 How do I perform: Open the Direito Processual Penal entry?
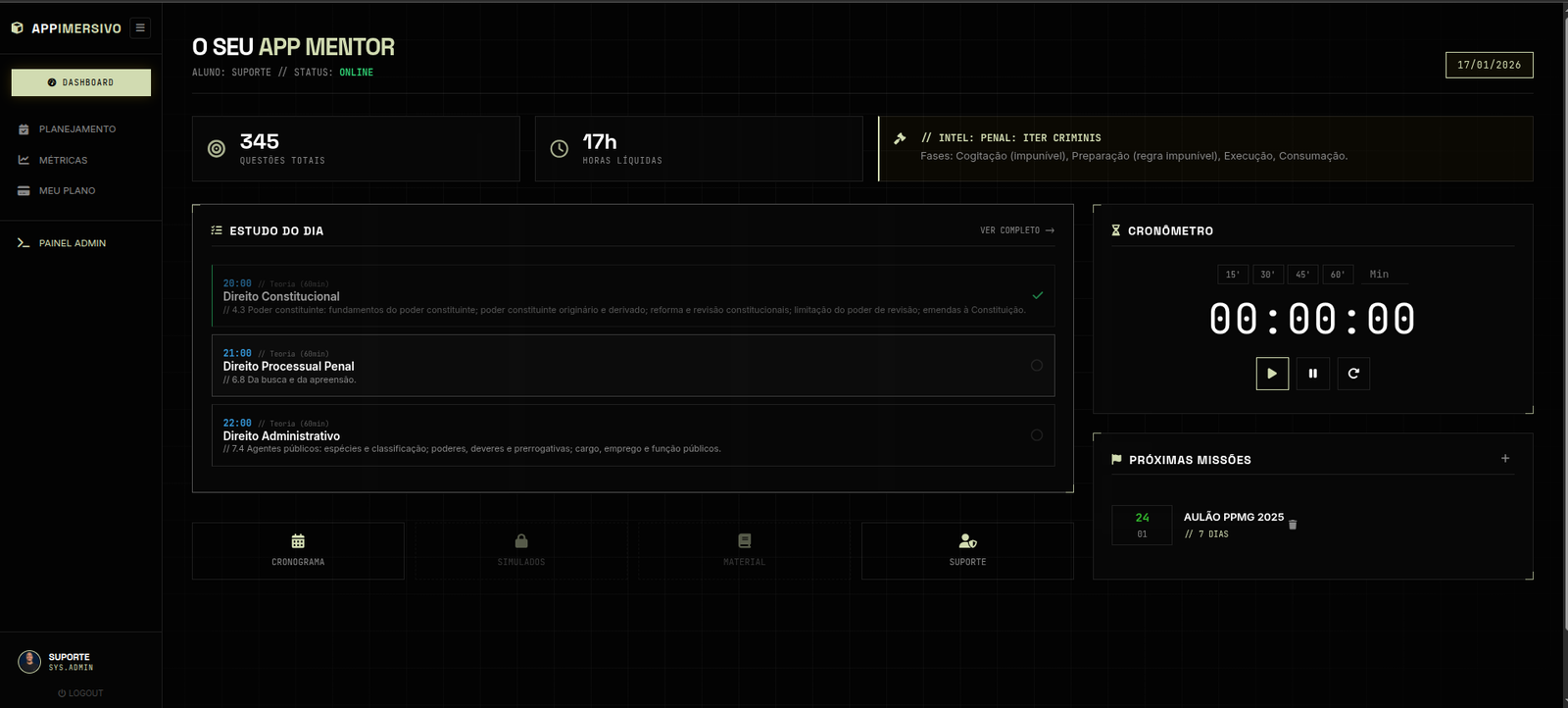click(633, 366)
